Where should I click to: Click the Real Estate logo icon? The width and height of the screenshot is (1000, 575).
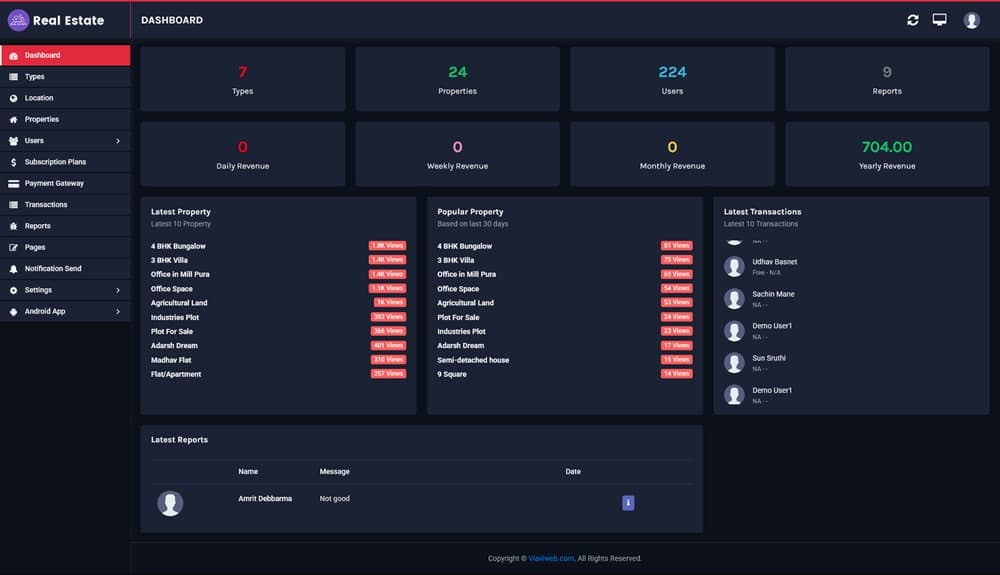click(18, 20)
